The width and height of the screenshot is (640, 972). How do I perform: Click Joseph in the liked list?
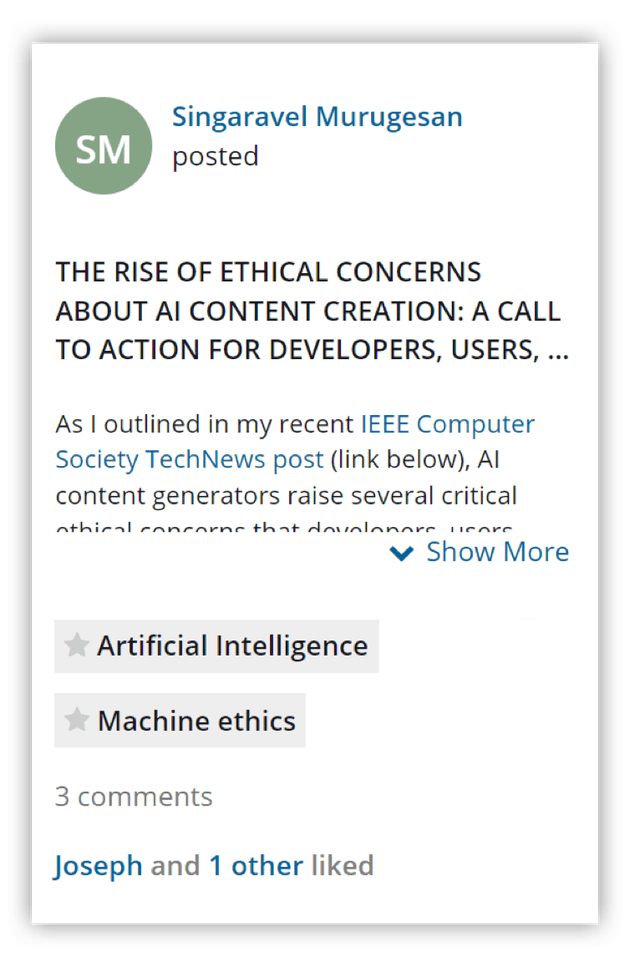[97, 865]
